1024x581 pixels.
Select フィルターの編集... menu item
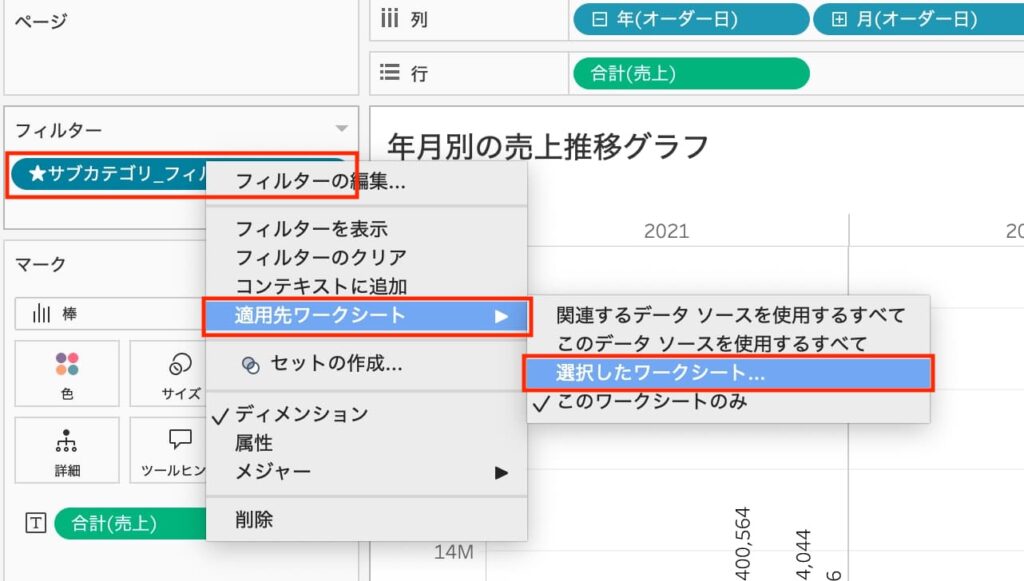point(320,182)
